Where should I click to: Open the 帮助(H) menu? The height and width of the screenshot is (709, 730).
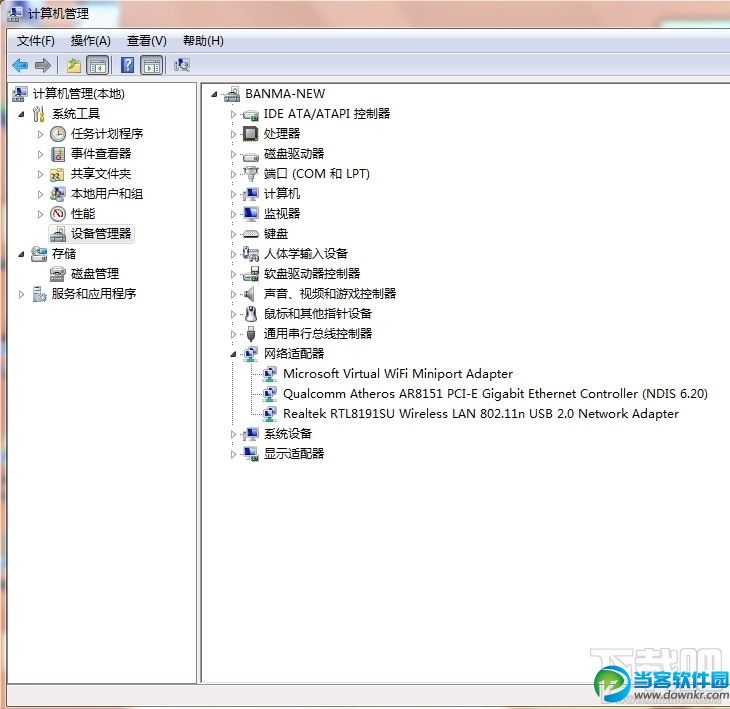click(x=203, y=41)
